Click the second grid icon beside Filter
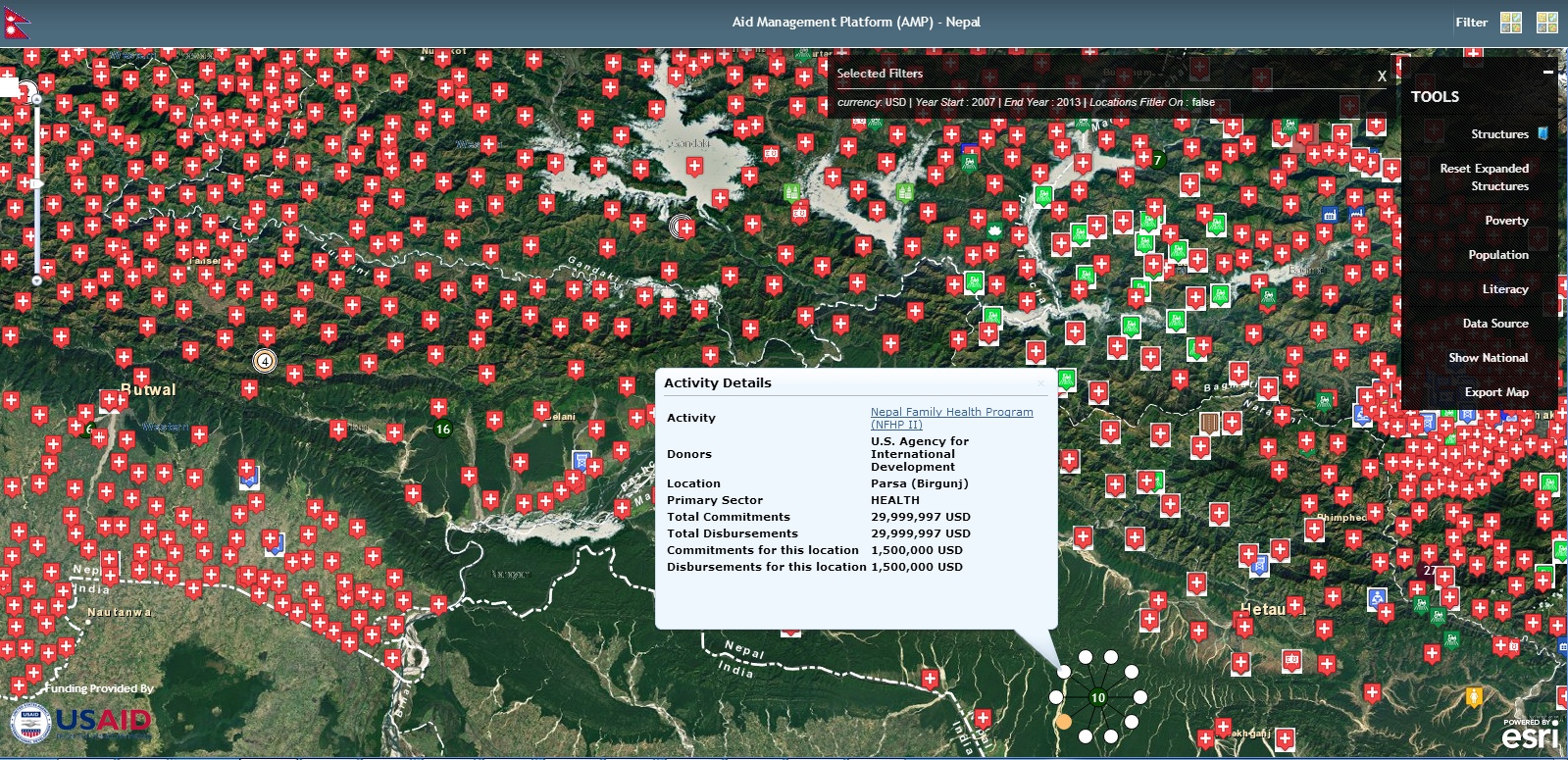 [x=1547, y=23]
